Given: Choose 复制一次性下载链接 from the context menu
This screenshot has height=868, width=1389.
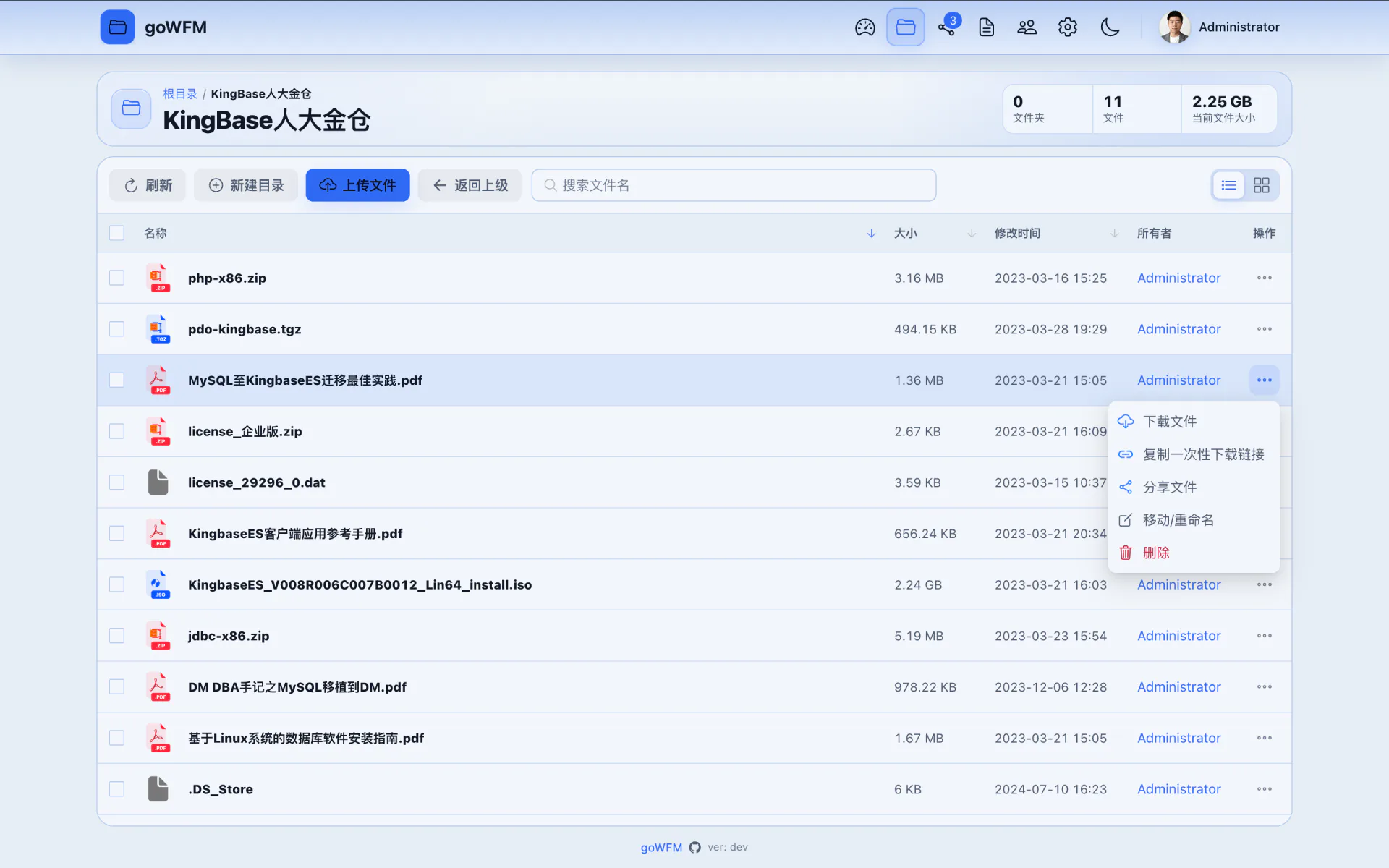Looking at the screenshot, I should point(1194,454).
